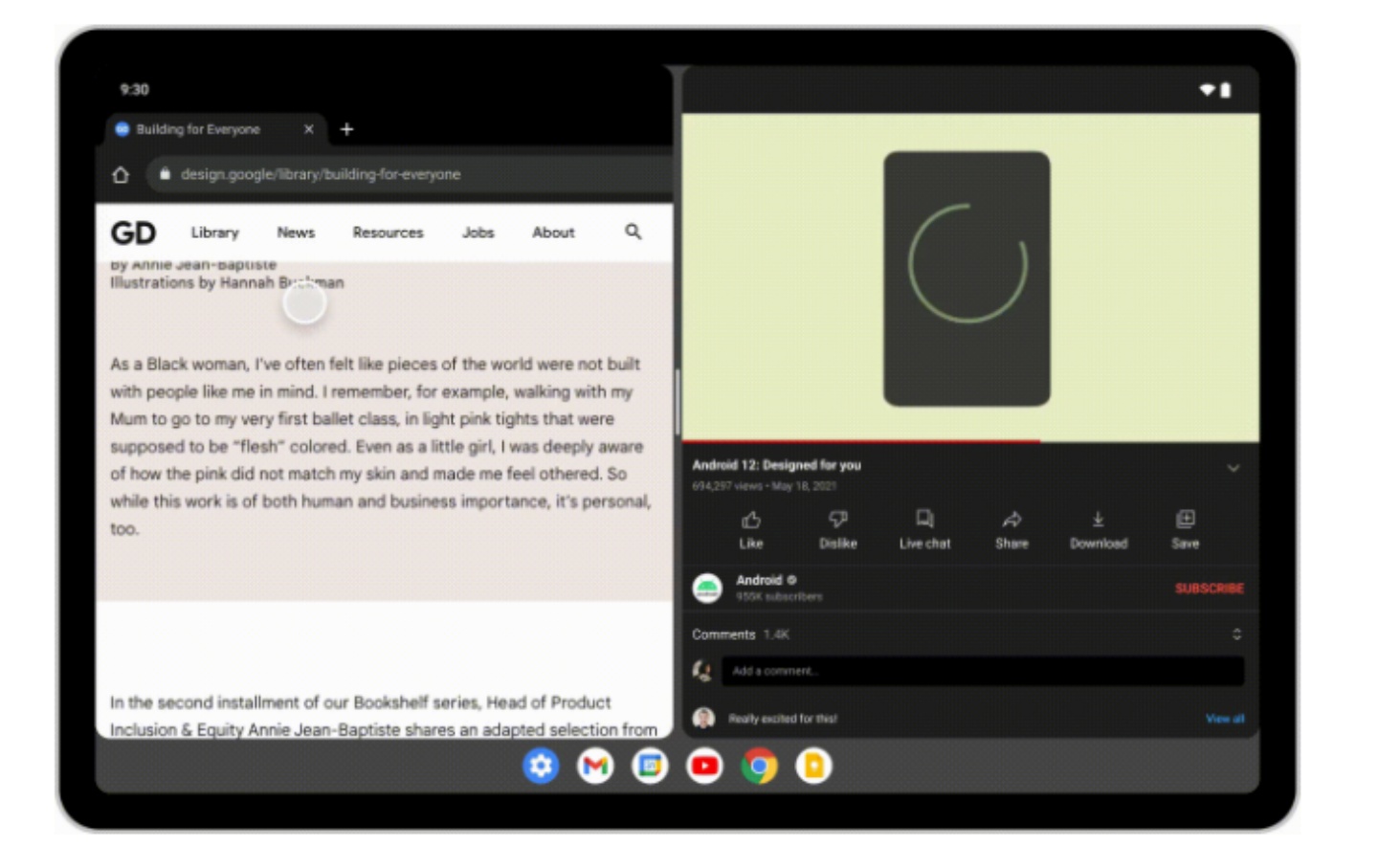Click the site lock icon in address bar
The image size is (1378, 868).
pyautogui.click(x=165, y=174)
